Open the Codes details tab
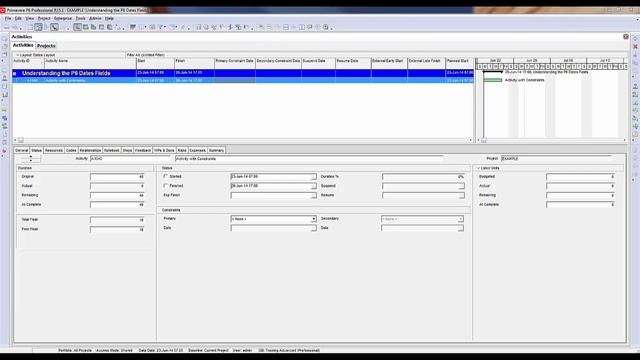The height and width of the screenshot is (360, 640). coord(71,150)
